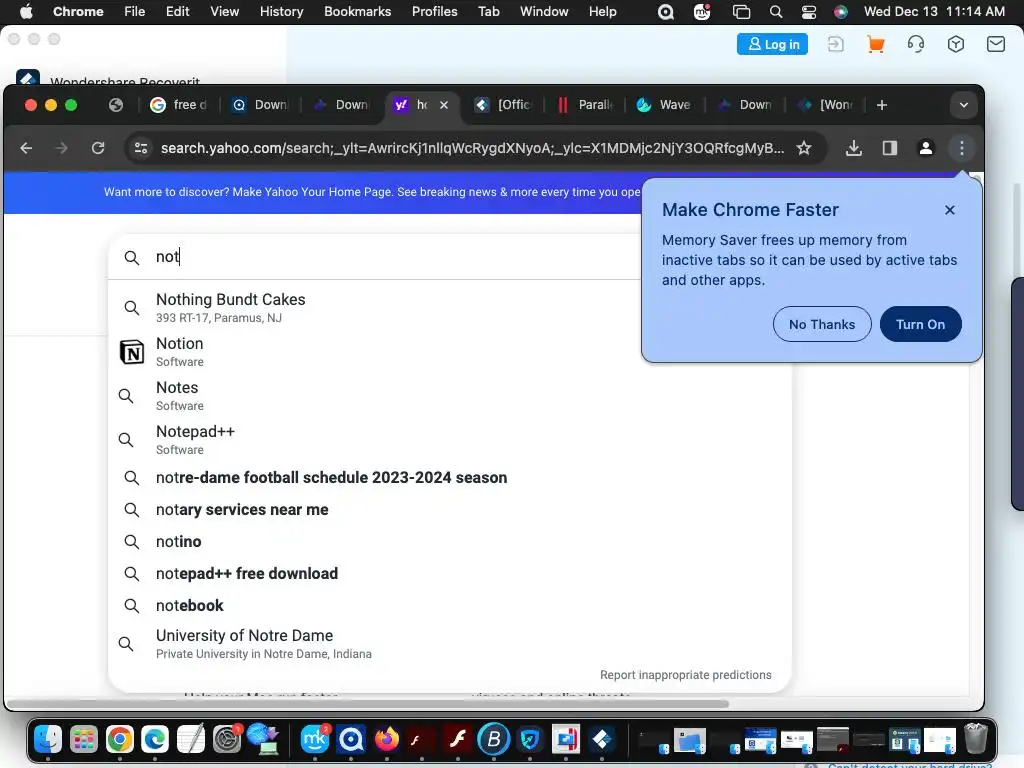Screen dimensions: 1024x768
Task: Click the horizontal scrollbar at page bottom
Action: point(368,704)
